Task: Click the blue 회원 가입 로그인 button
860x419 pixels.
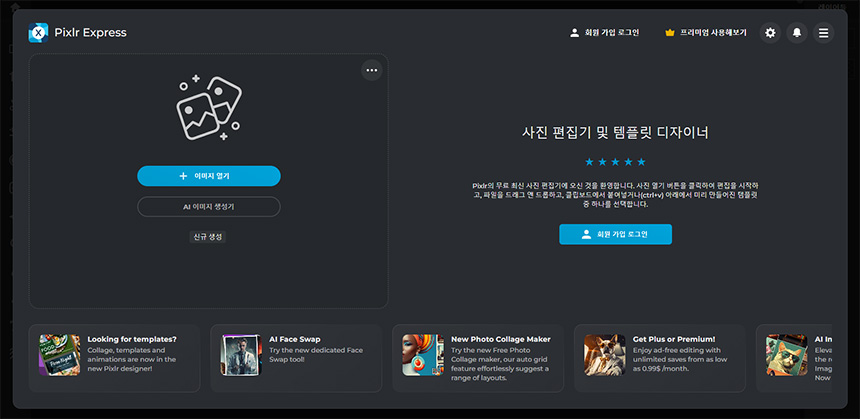Action: point(615,234)
